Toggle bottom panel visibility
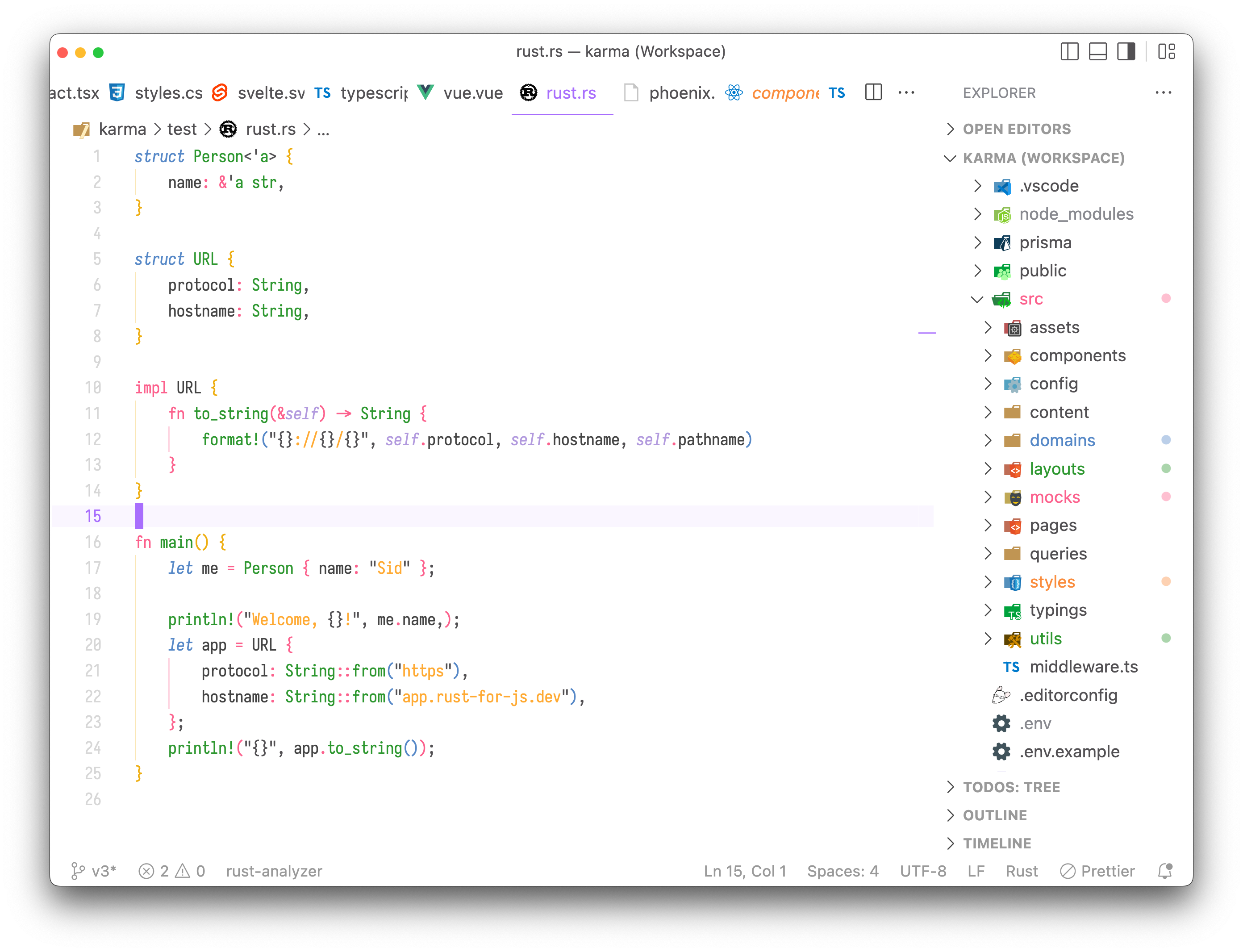 tap(1097, 51)
